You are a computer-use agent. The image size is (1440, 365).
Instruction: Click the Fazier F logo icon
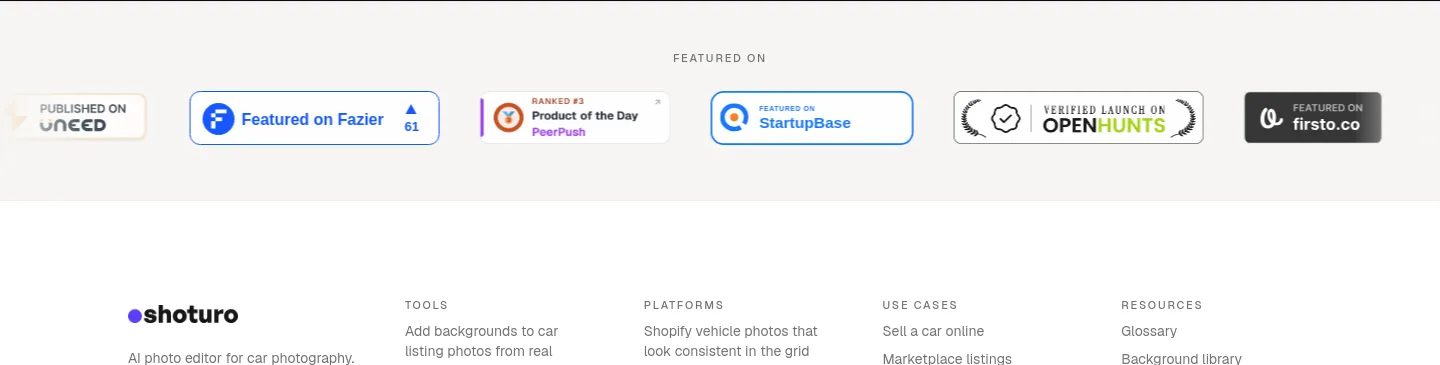pos(218,119)
